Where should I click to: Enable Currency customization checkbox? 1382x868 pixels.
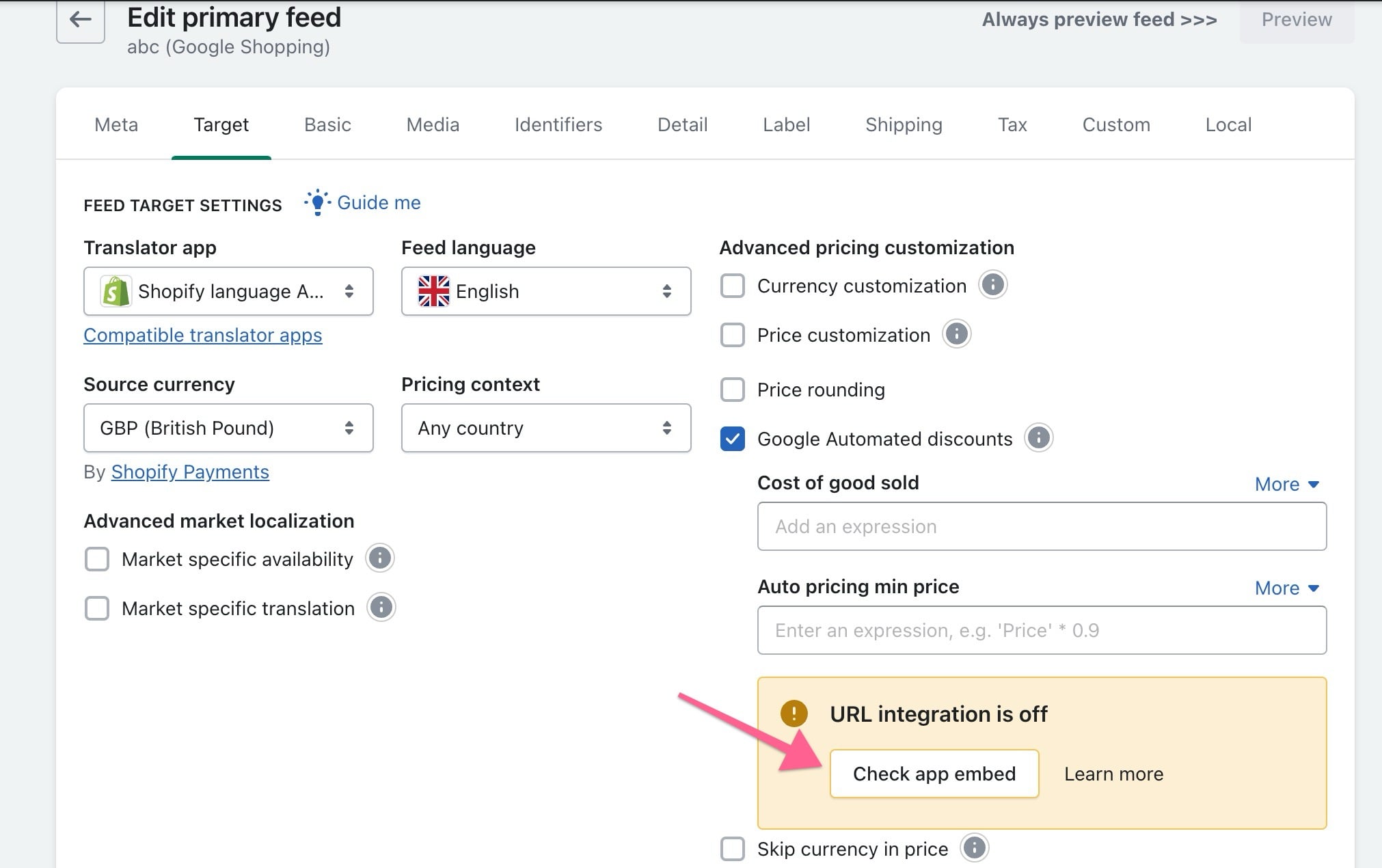pyautogui.click(x=733, y=286)
